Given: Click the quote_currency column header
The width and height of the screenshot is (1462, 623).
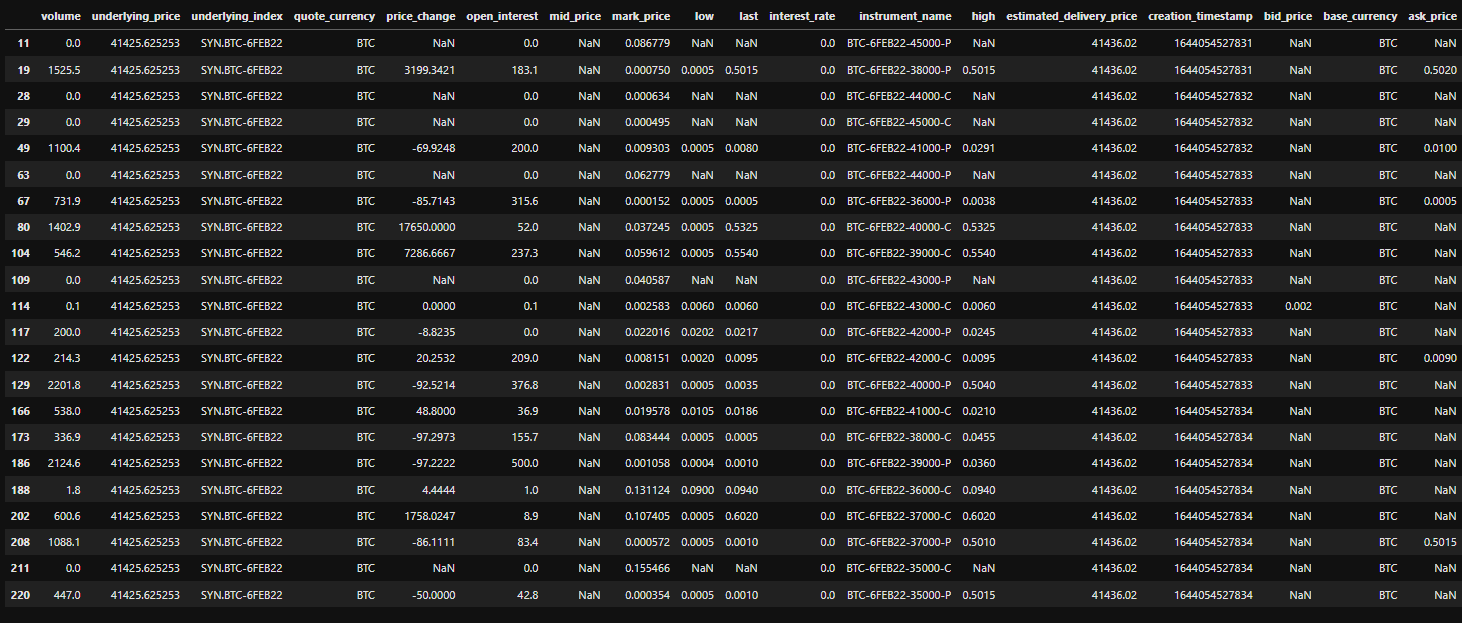Looking at the screenshot, I should tap(335, 16).
